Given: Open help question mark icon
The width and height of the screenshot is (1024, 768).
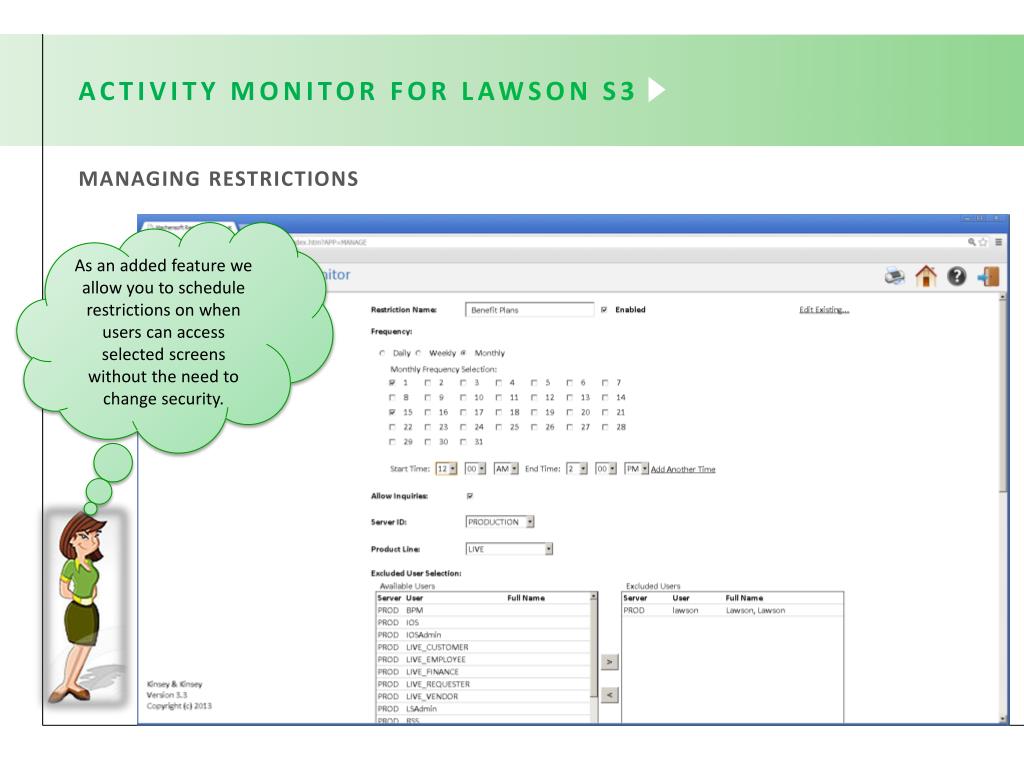Looking at the screenshot, I should click(956, 276).
